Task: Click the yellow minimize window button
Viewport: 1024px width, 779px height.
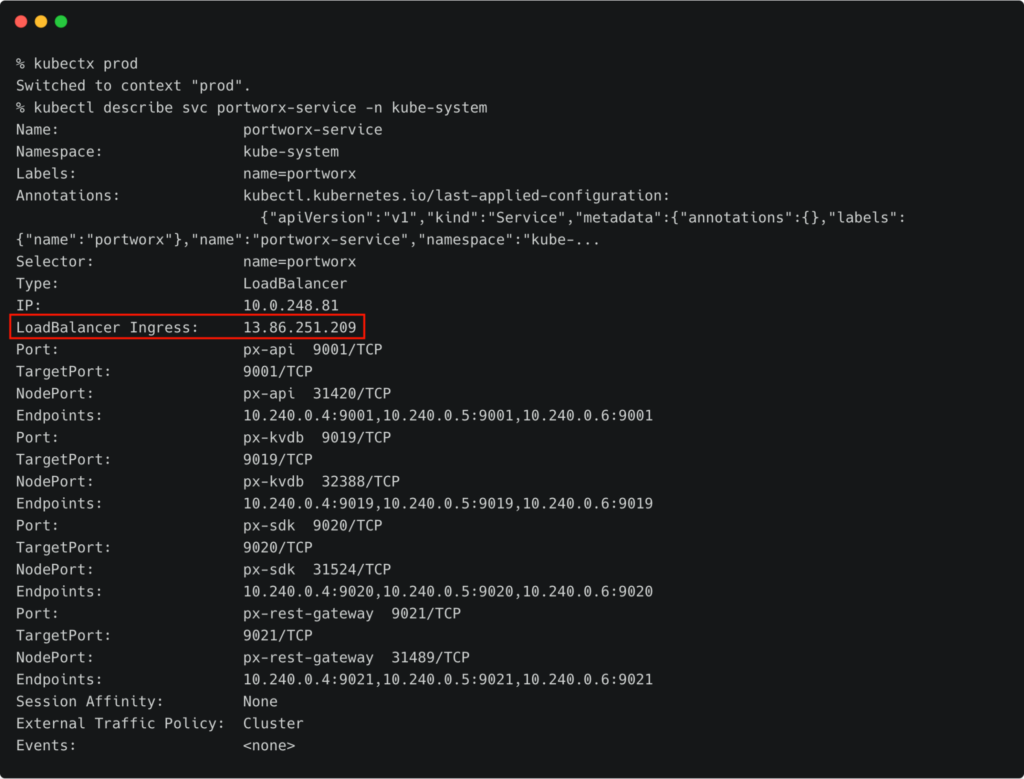Action: point(41,21)
